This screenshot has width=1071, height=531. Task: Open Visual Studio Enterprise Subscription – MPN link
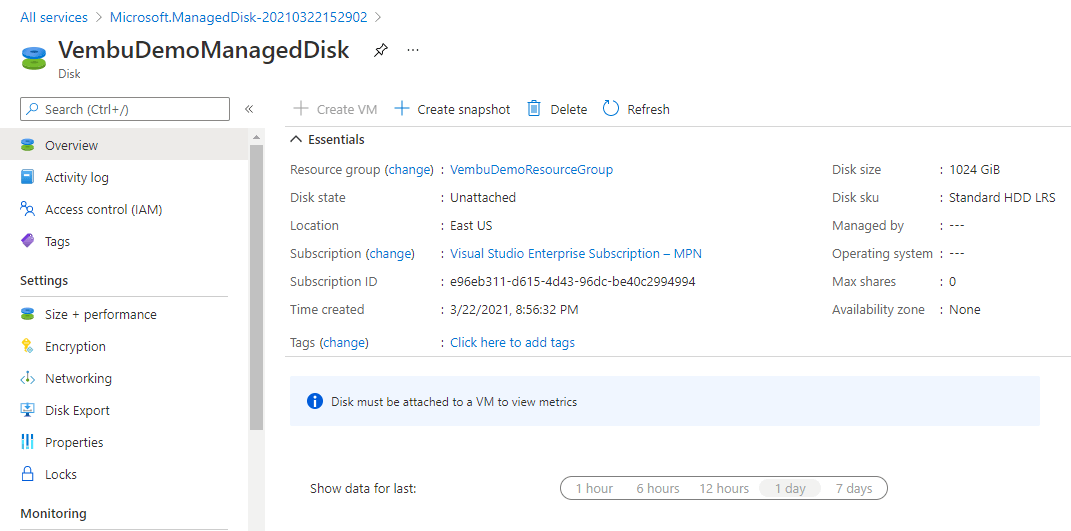[576, 254]
